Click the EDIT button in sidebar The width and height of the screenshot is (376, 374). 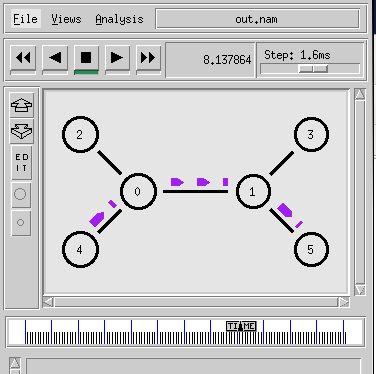point(22,163)
